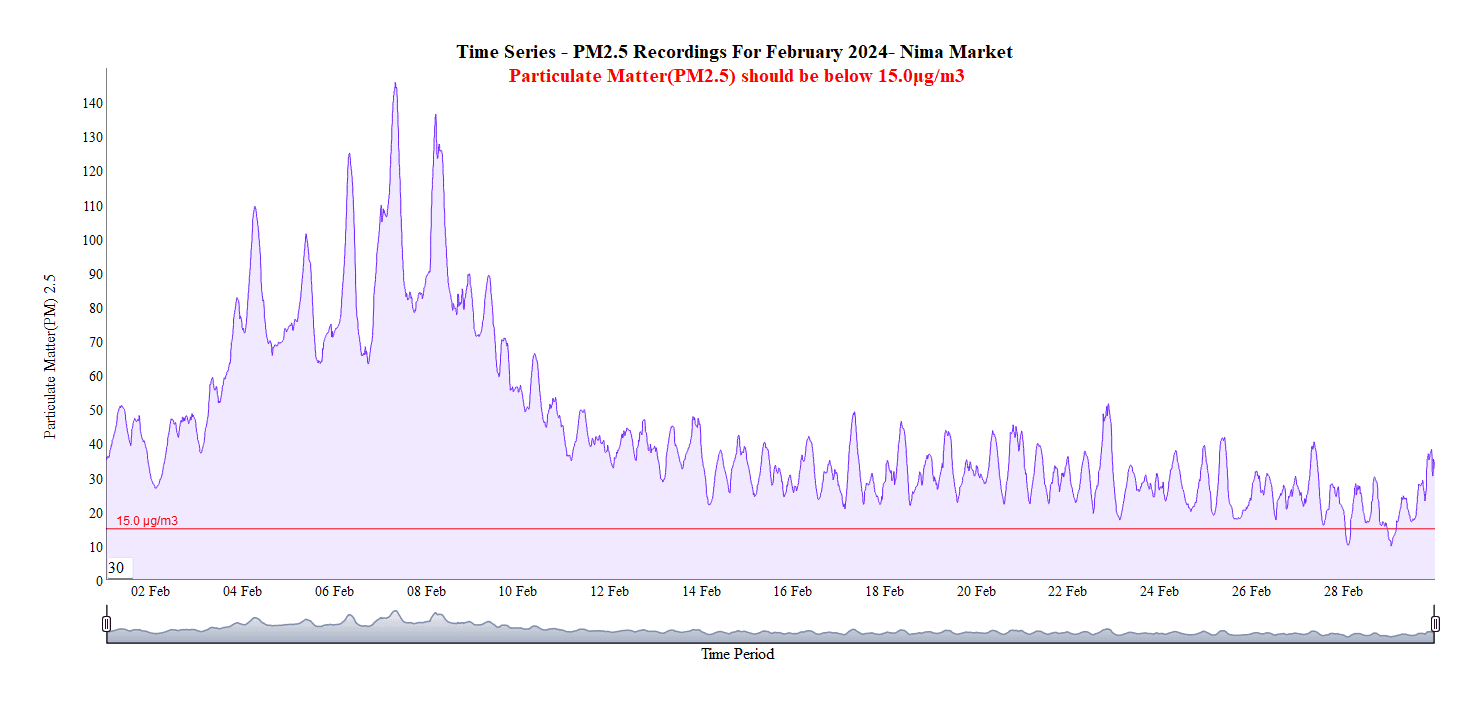Click the "12 Feb" x-axis label
Viewport: 1480px width, 702px height.
click(x=609, y=592)
